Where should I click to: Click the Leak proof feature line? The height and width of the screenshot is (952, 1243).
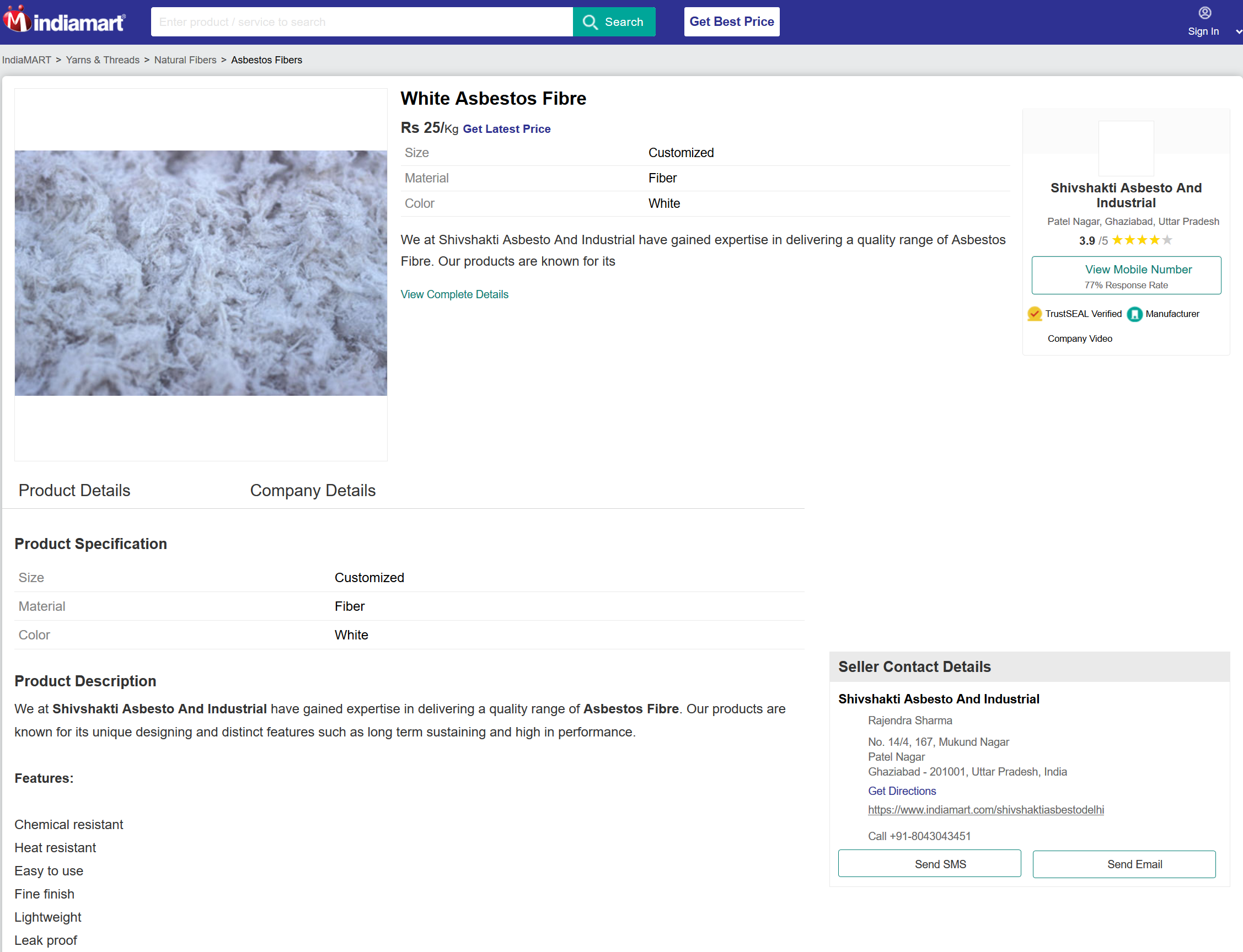[45, 940]
